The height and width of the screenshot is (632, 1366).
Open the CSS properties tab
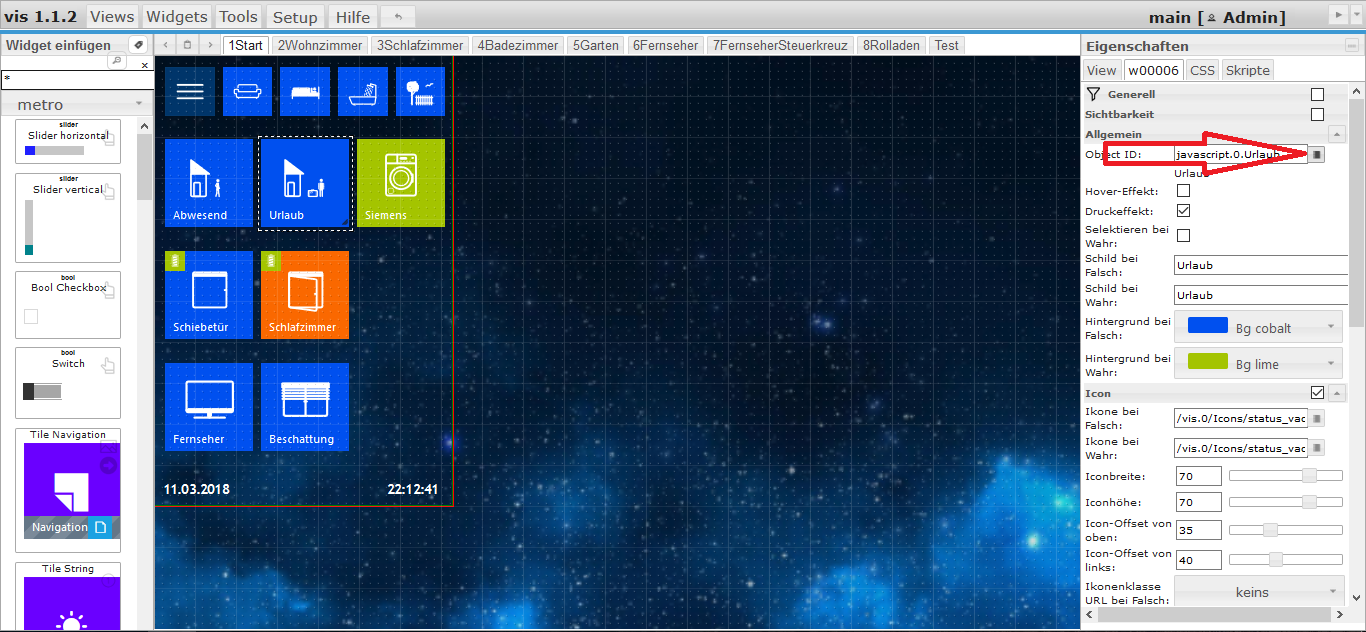1202,70
